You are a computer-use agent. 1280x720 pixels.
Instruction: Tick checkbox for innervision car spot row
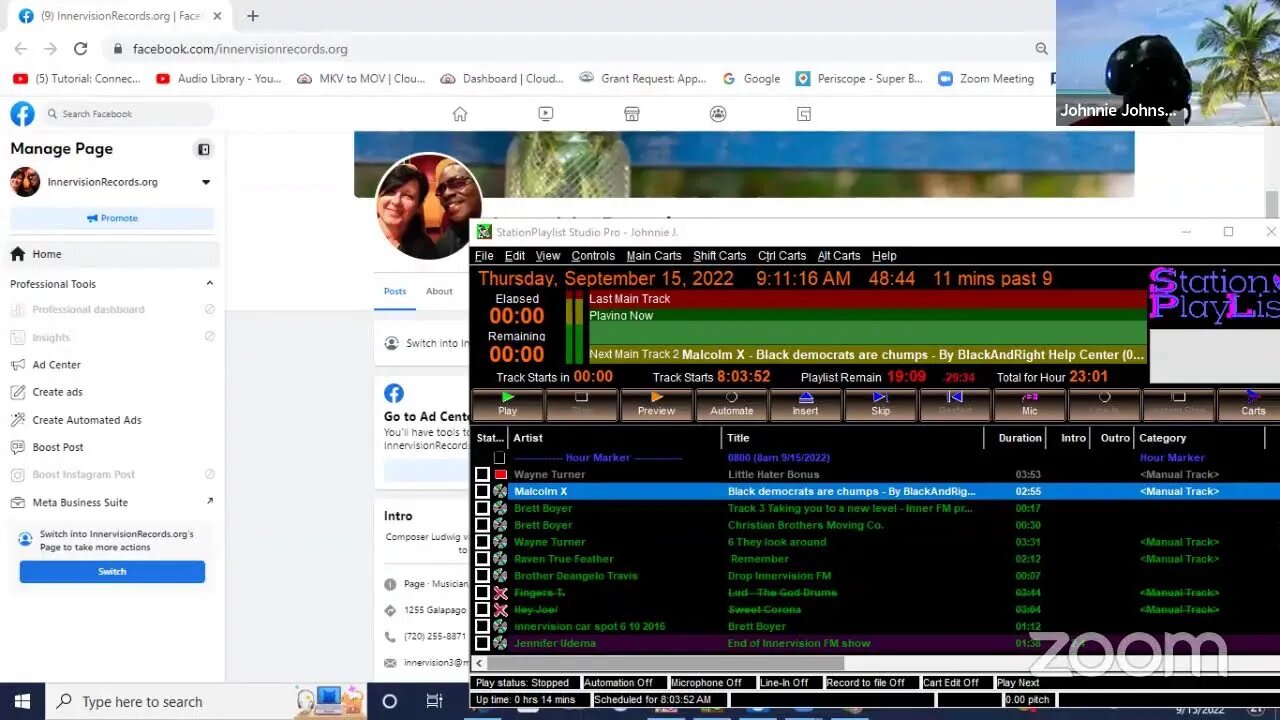[x=482, y=626]
